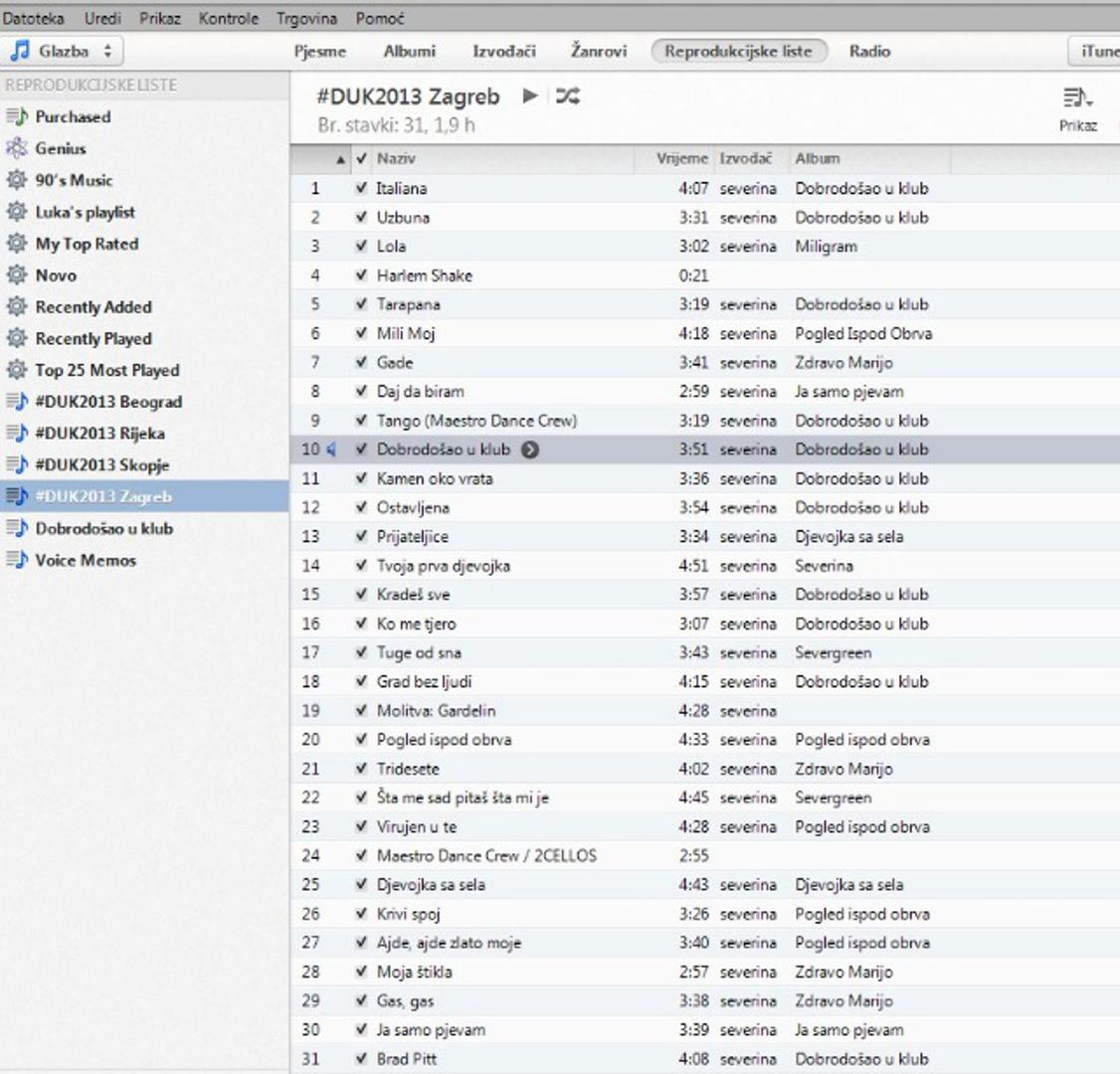Sort tracks by the Naziv column

pyautogui.click(x=497, y=159)
